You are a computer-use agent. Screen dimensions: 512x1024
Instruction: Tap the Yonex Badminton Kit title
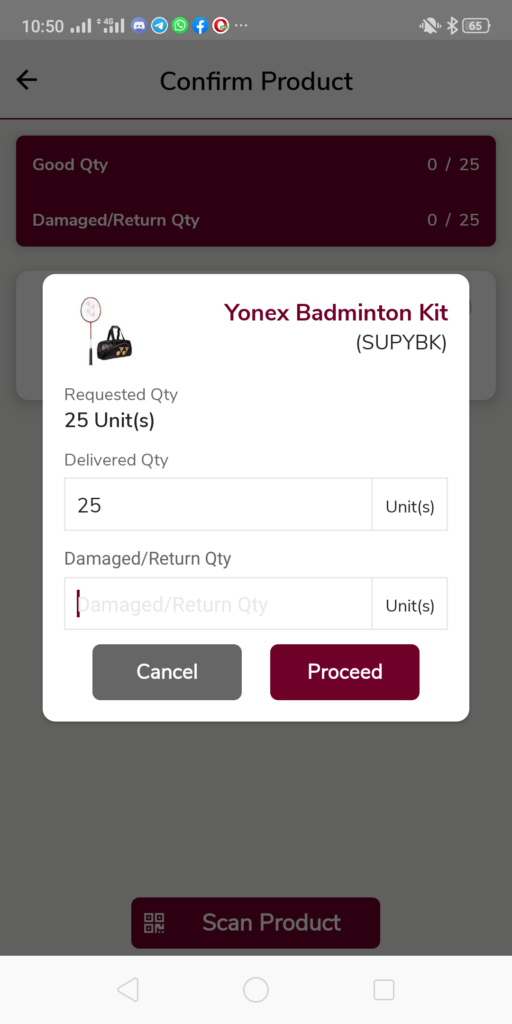[x=336, y=313]
